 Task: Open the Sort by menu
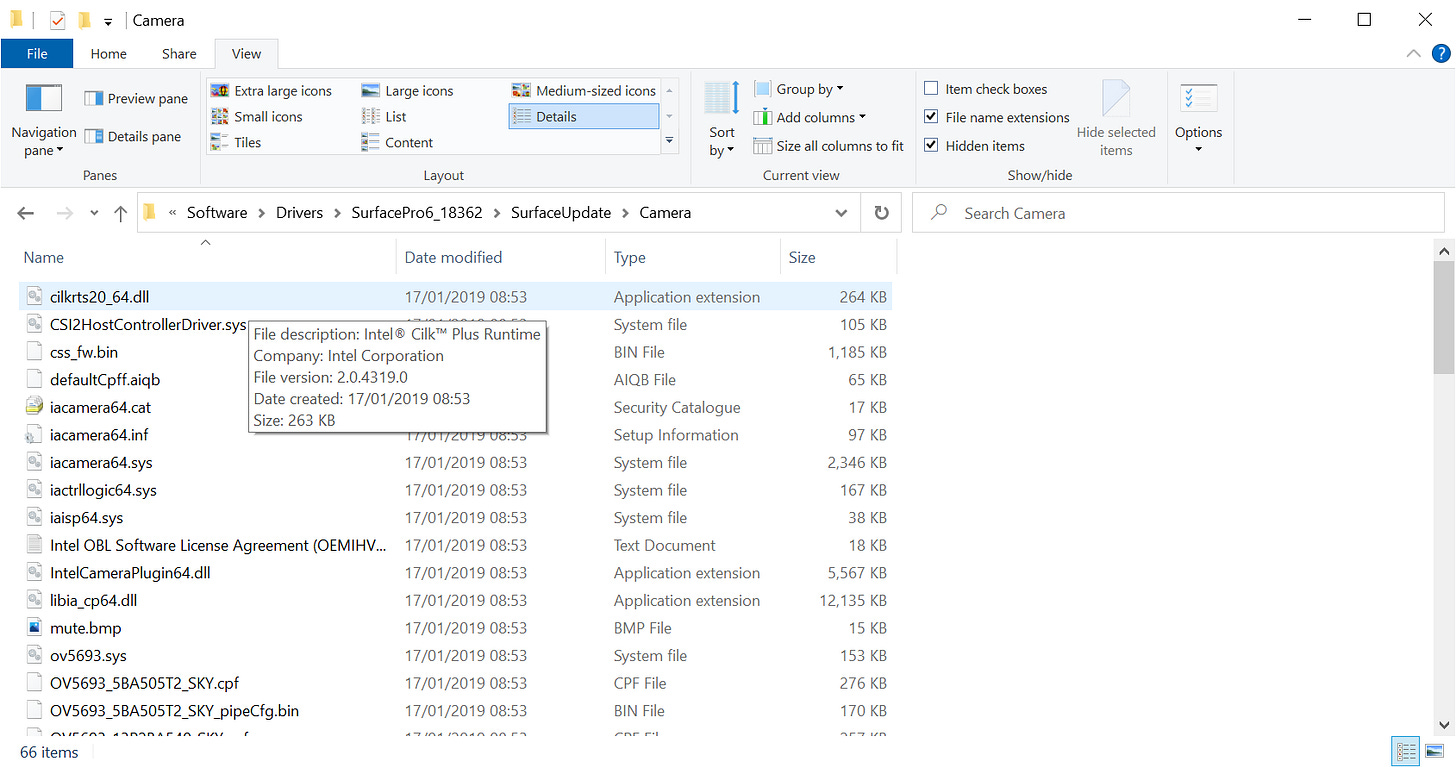point(721,120)
